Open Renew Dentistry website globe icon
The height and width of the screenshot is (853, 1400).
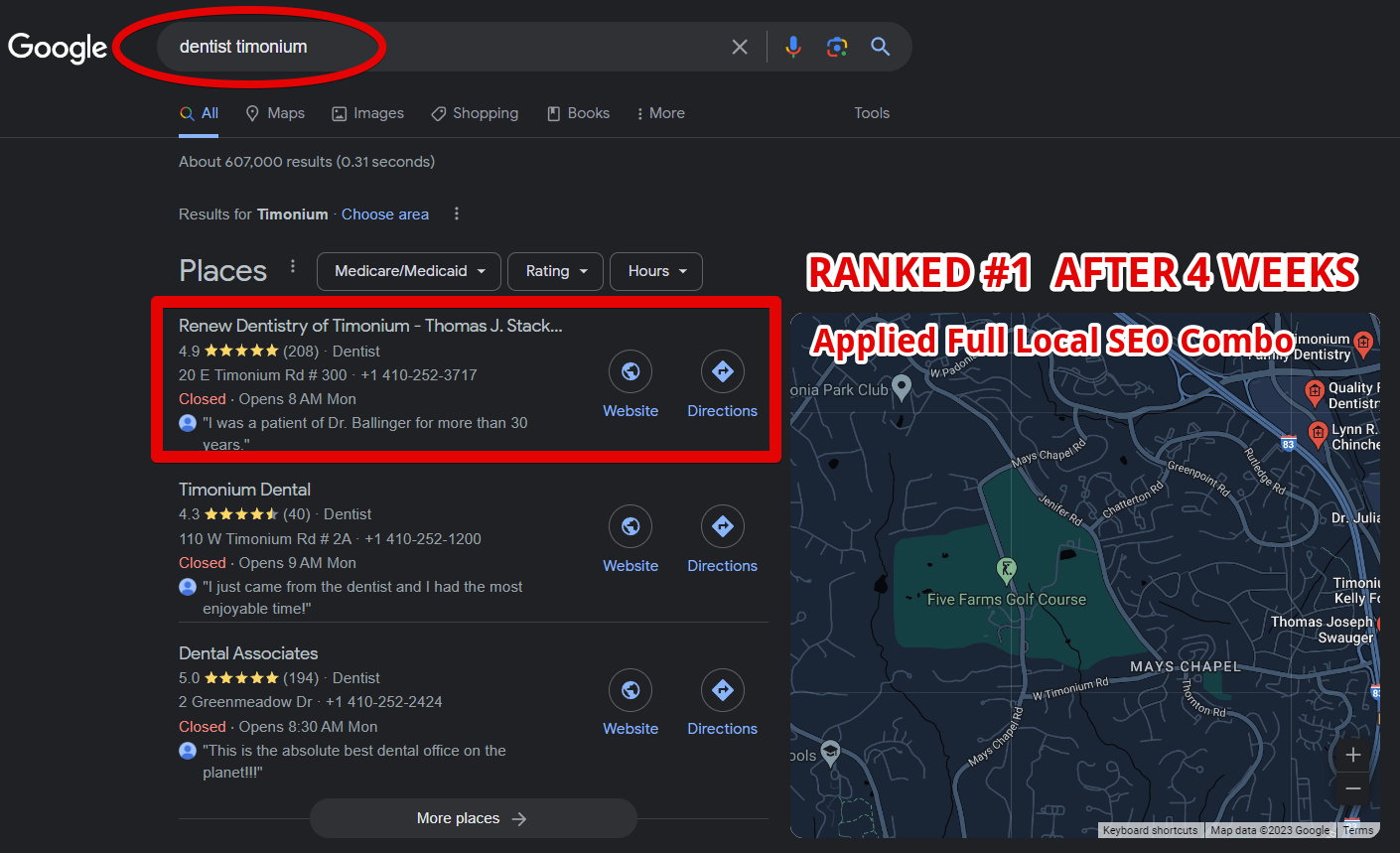[x=630, y=371]
